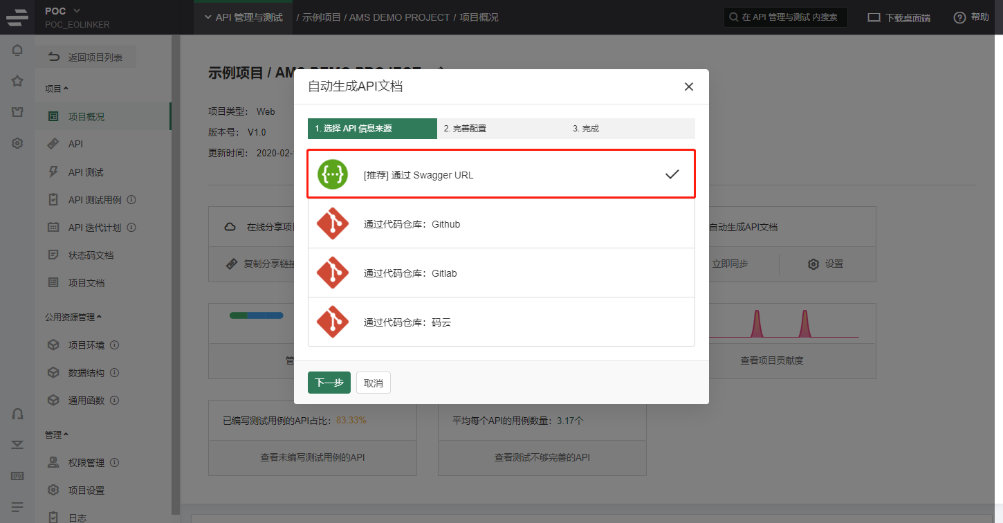Open 项目设置 in the sidebar
1003x523 pixels.
pyautogui.click(x=103, y=490)
